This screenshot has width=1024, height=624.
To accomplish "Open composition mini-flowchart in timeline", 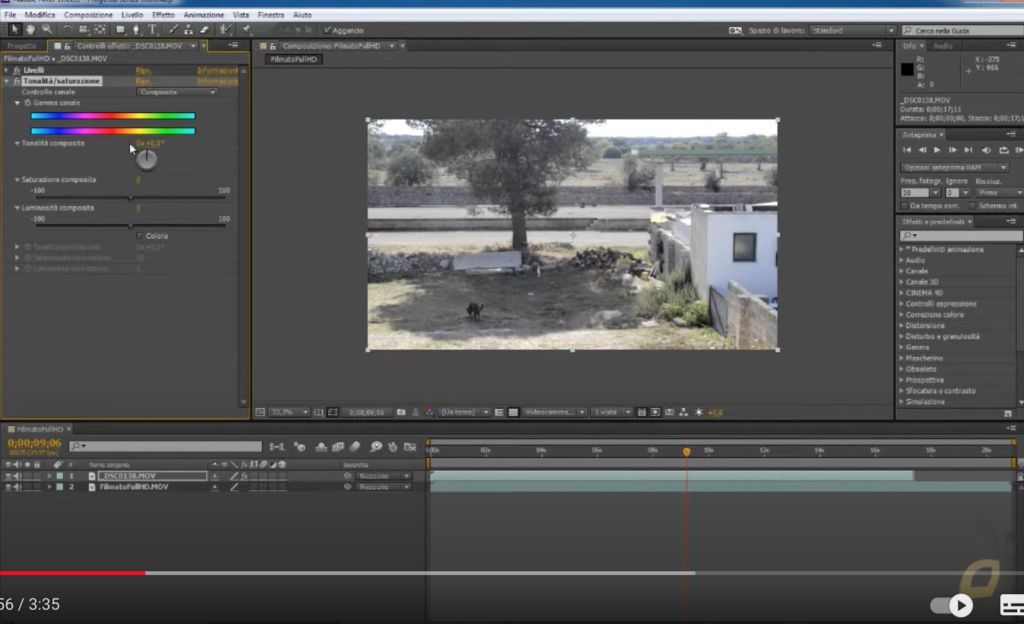I will pos(277,446).
